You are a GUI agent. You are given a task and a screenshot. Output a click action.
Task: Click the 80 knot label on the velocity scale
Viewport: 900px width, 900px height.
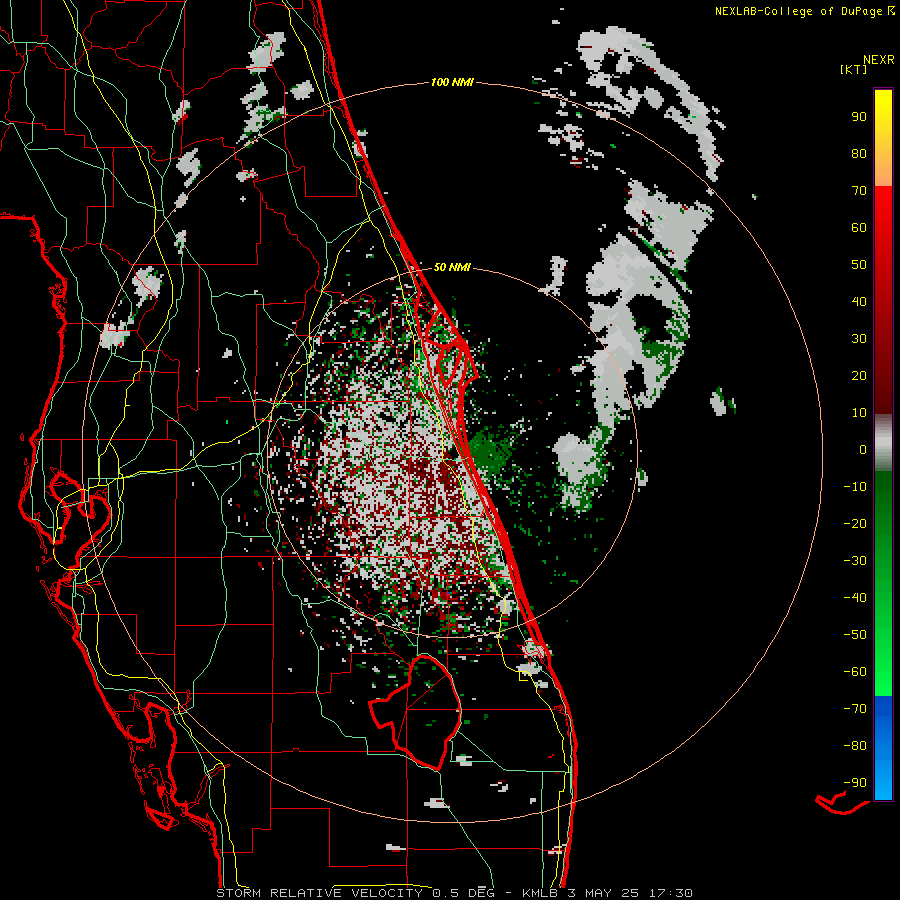coord(859,153)
